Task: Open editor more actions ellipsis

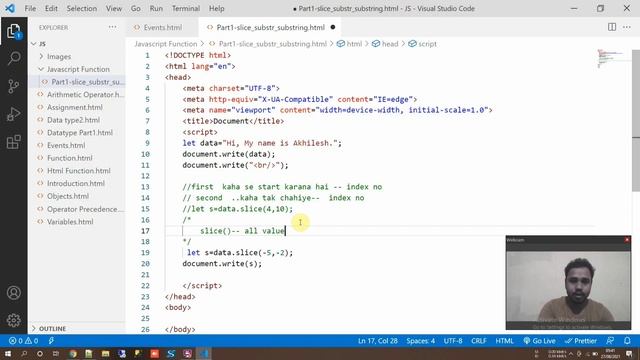Action: pyautogui.click(x=627, y=27)
